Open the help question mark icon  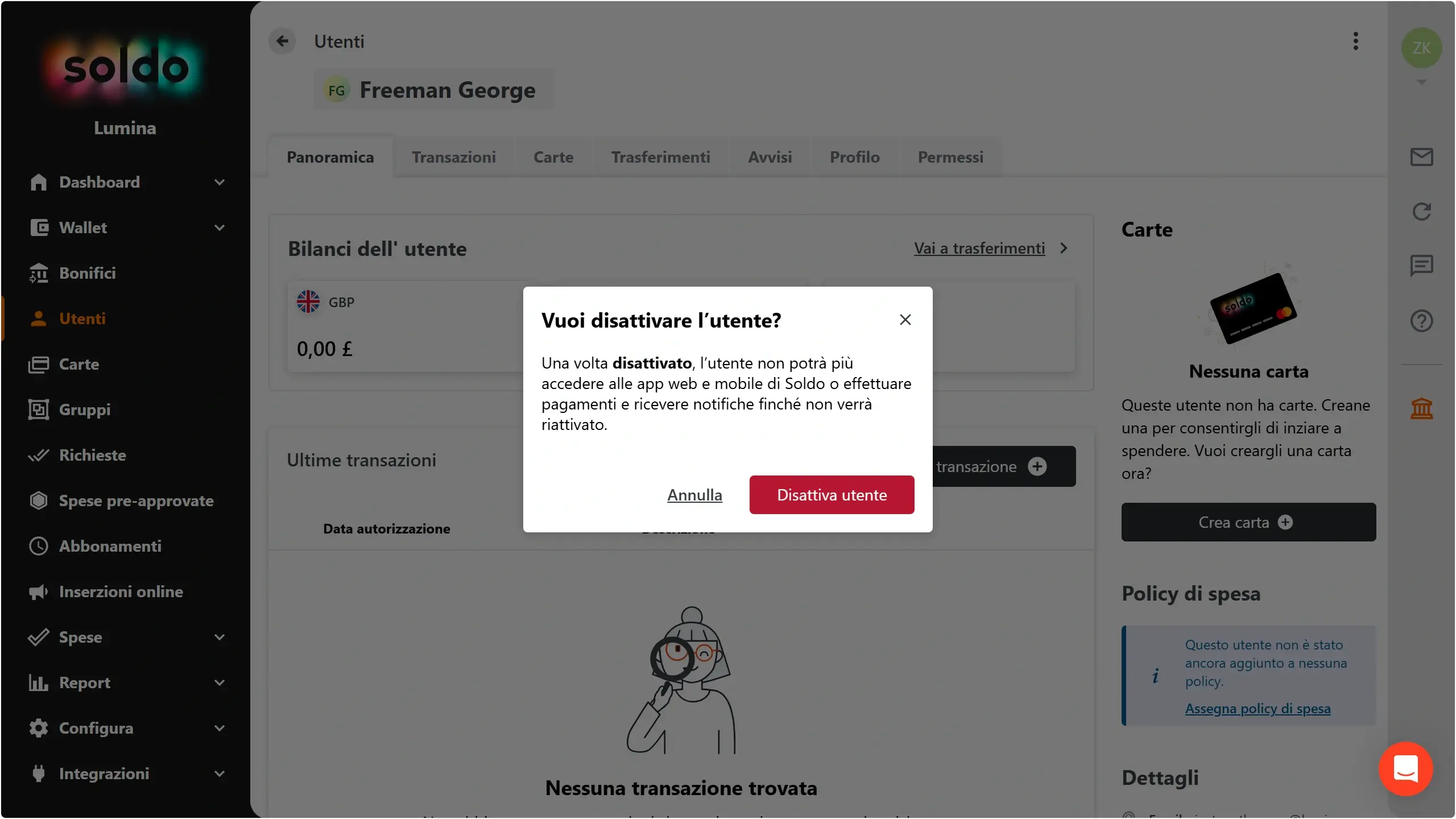click(x=1421, y=321)
